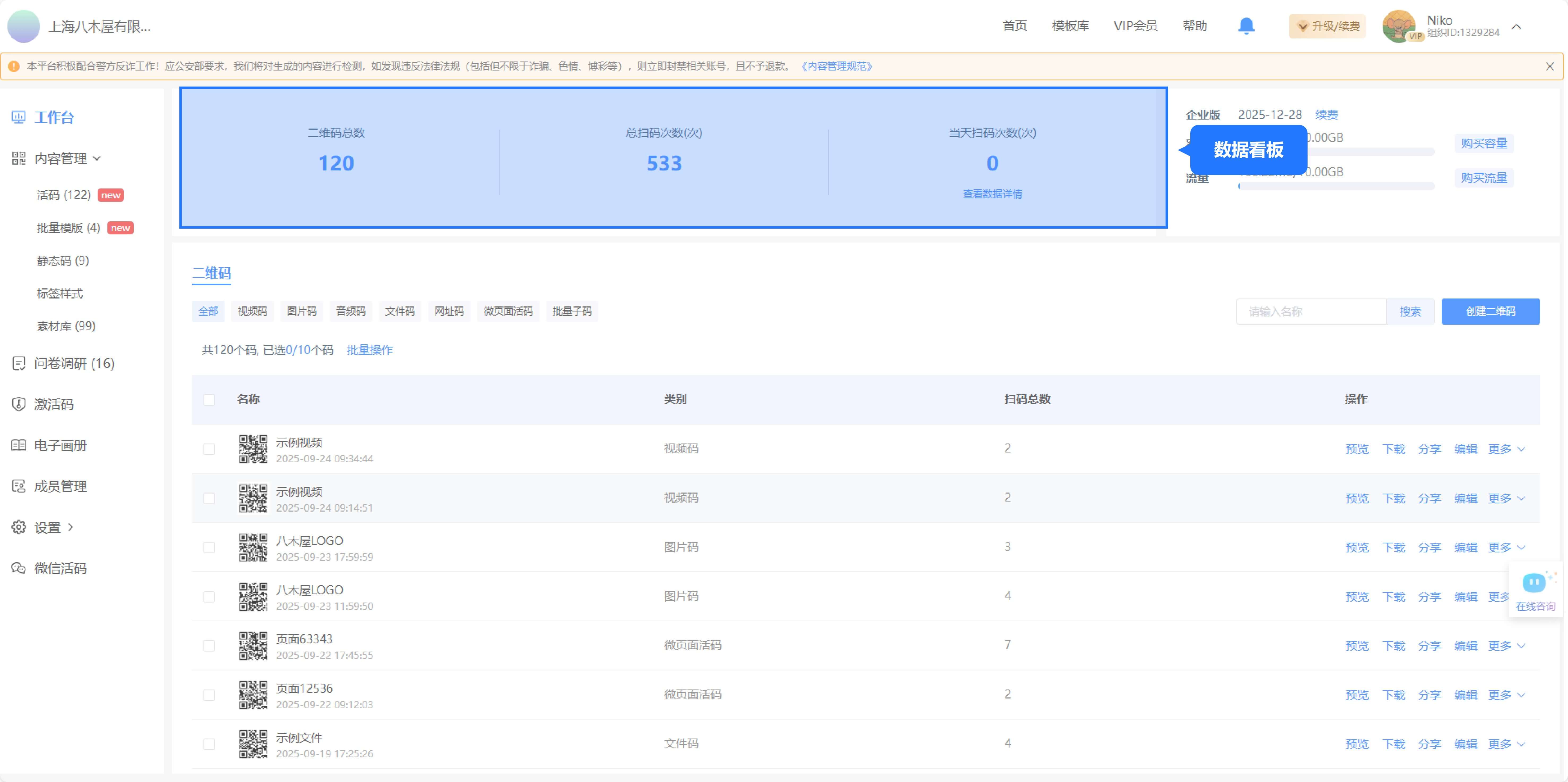This screenshot has width=1568, height=782.
Task: Open the 查看数据详情 link
Action: 992,194
